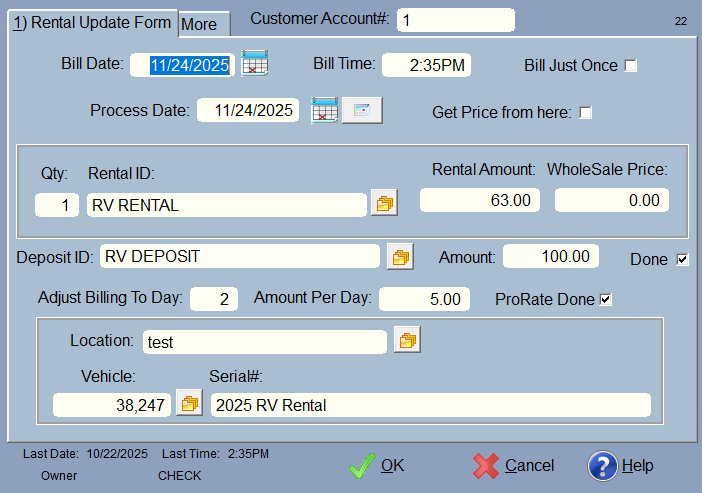Click the Last Date value 10/22/2025
This screenshot has width=702, height=493.
pyautogui.click(x=117, y=454)
